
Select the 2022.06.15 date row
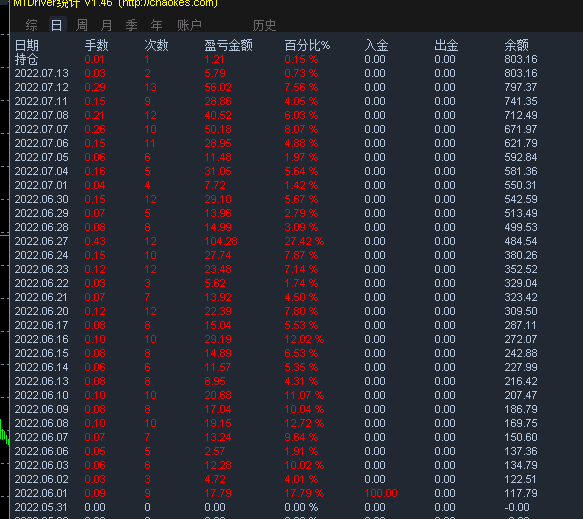[42, 353]
